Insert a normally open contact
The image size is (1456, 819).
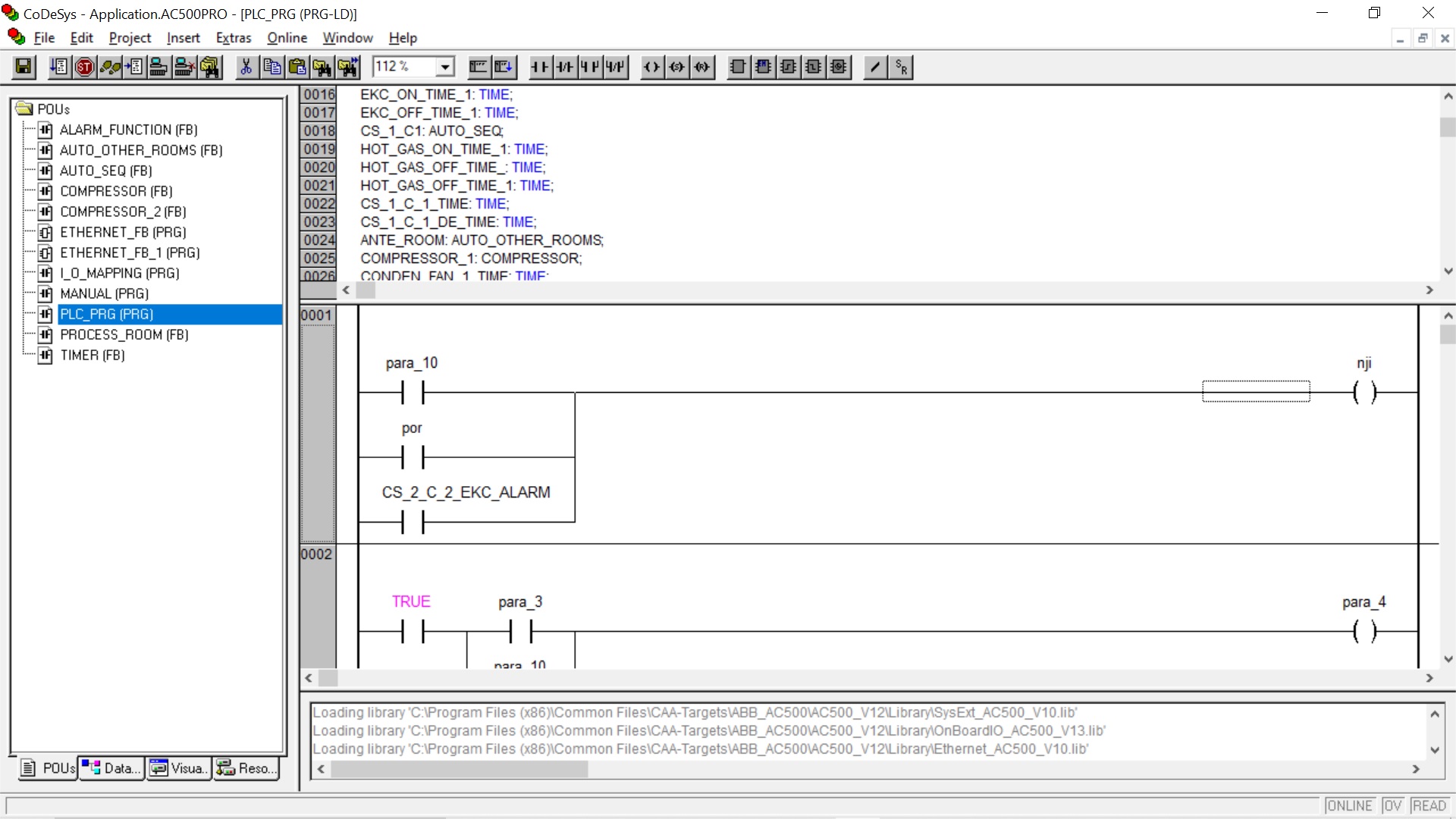[x=539, y=67]
